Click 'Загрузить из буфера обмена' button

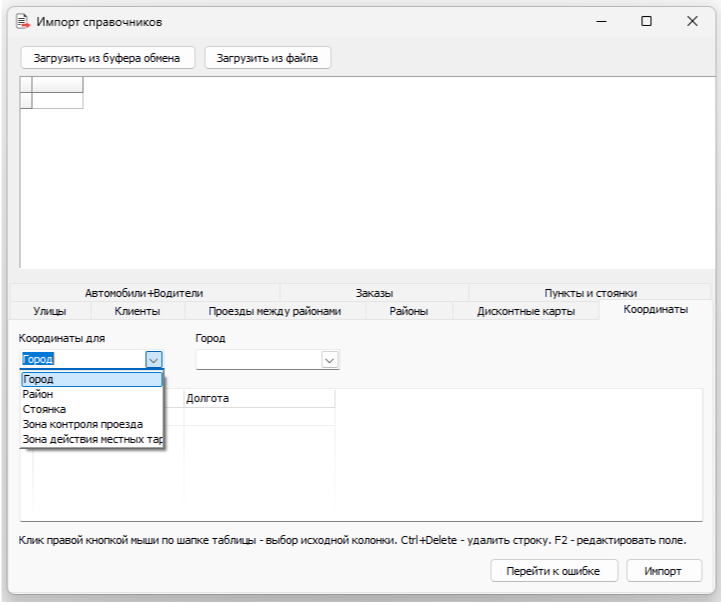point(107,58)
